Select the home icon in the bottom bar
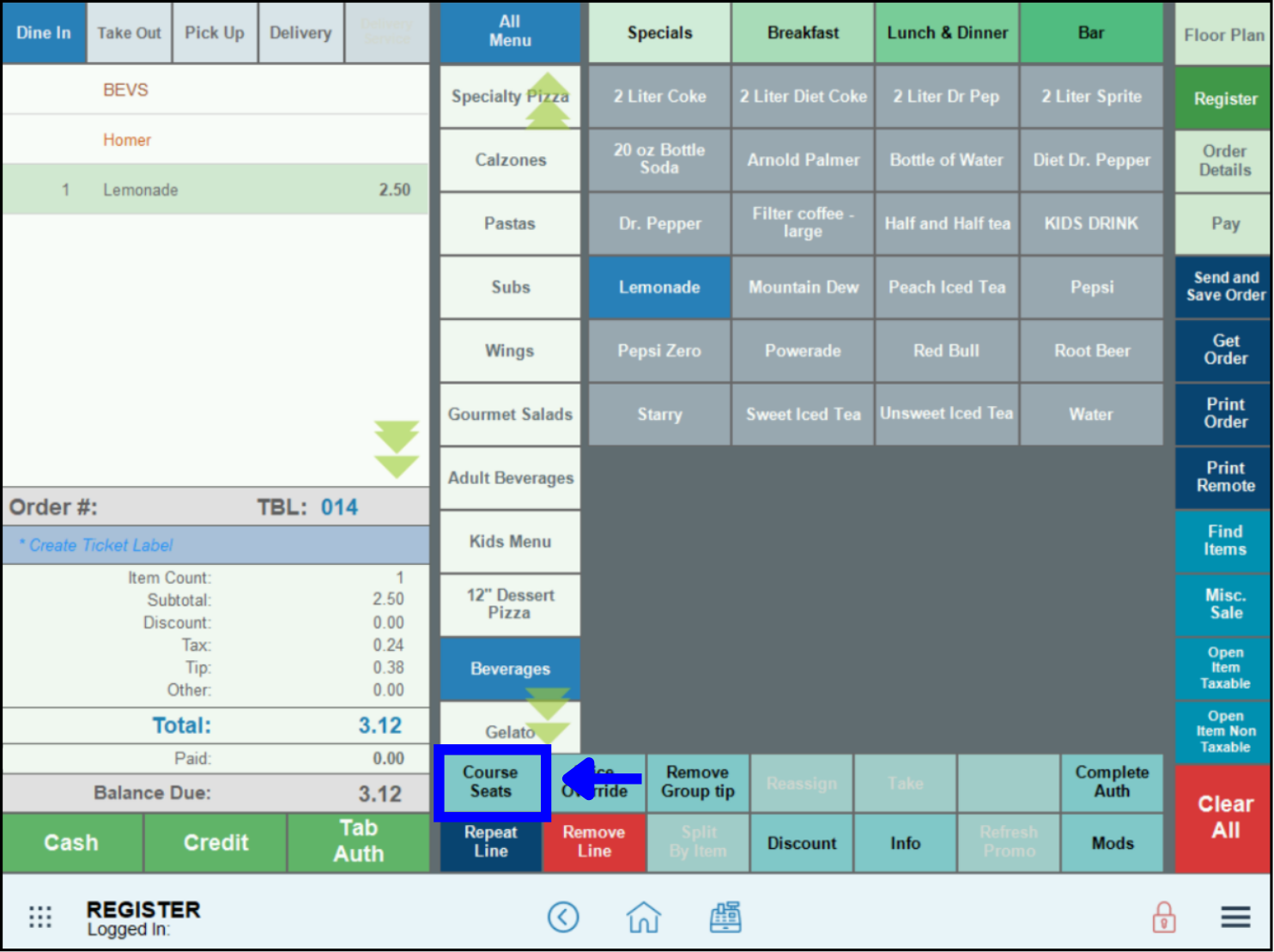Image resolution: width=1274 pixels, height=952 pixels. (644, 917)
